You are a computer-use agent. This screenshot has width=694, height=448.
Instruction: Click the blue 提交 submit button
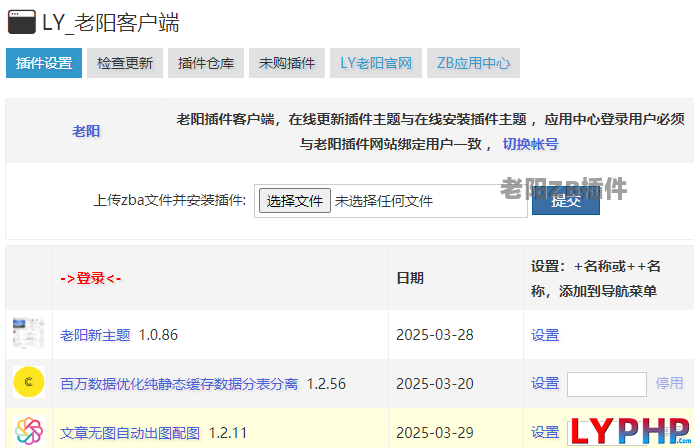click(565, 199)
